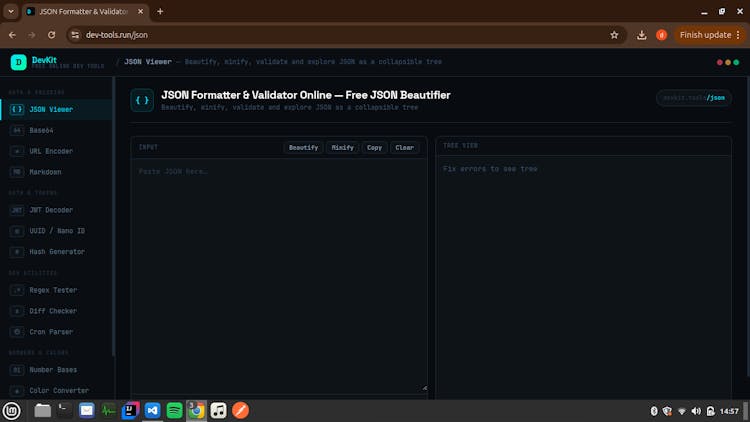Open Spotify from the taskbar
The image size is (750, 422).
coord(174,410)
